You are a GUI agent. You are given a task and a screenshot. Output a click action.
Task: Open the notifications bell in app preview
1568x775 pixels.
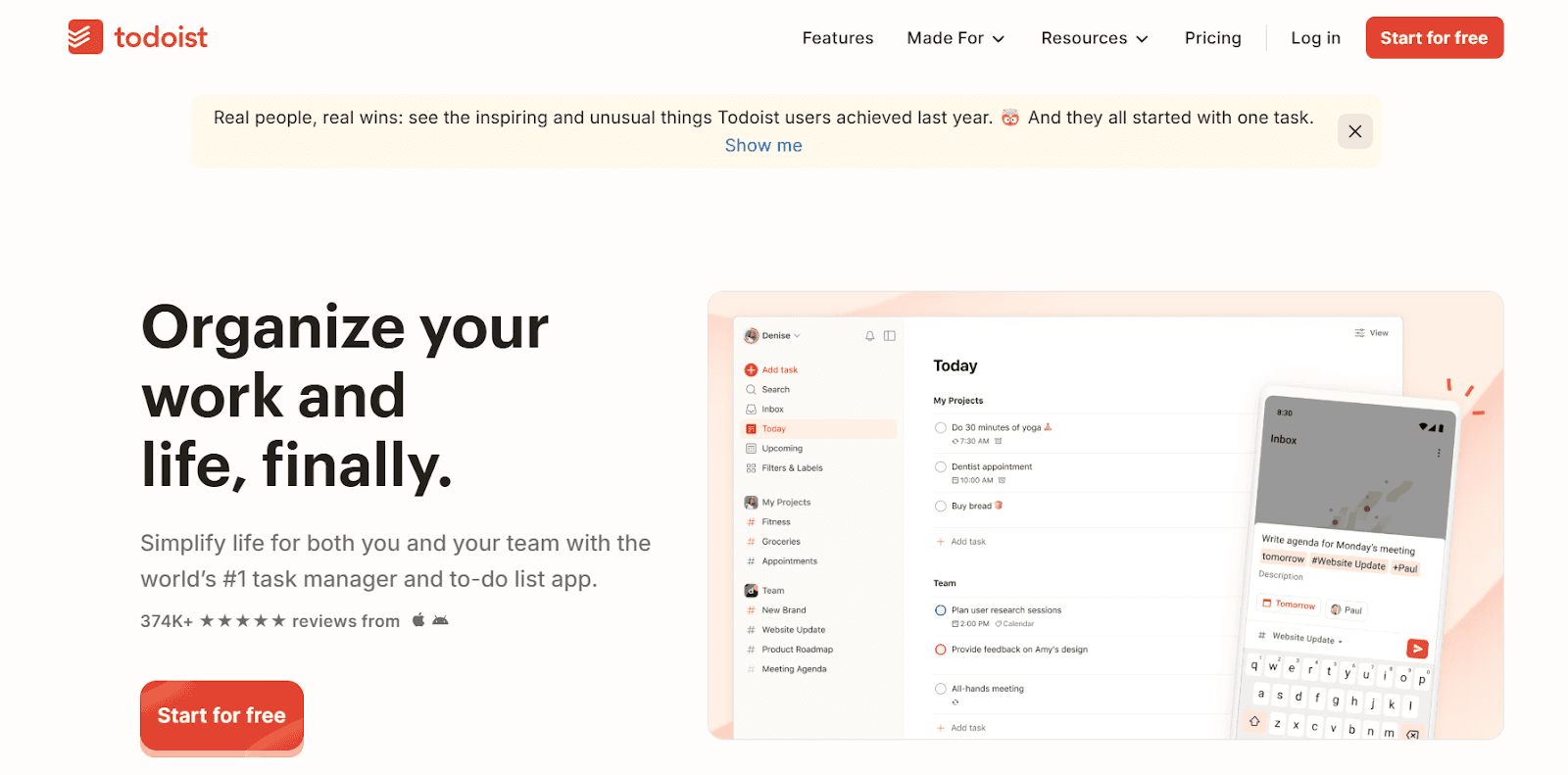point(869,336)
